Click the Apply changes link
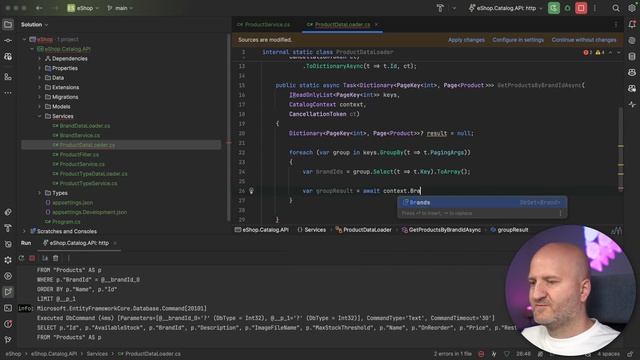640x360 pixels. (466, 40)
